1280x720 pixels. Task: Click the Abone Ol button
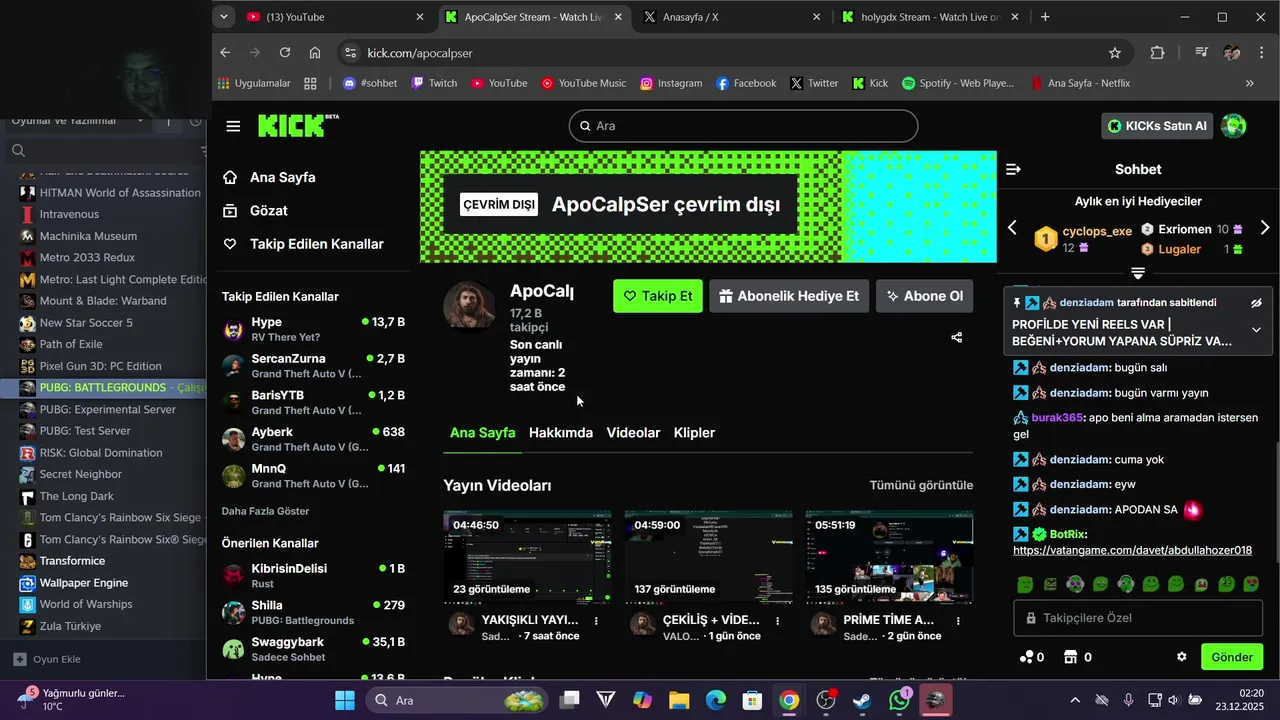tap(925, 296)
